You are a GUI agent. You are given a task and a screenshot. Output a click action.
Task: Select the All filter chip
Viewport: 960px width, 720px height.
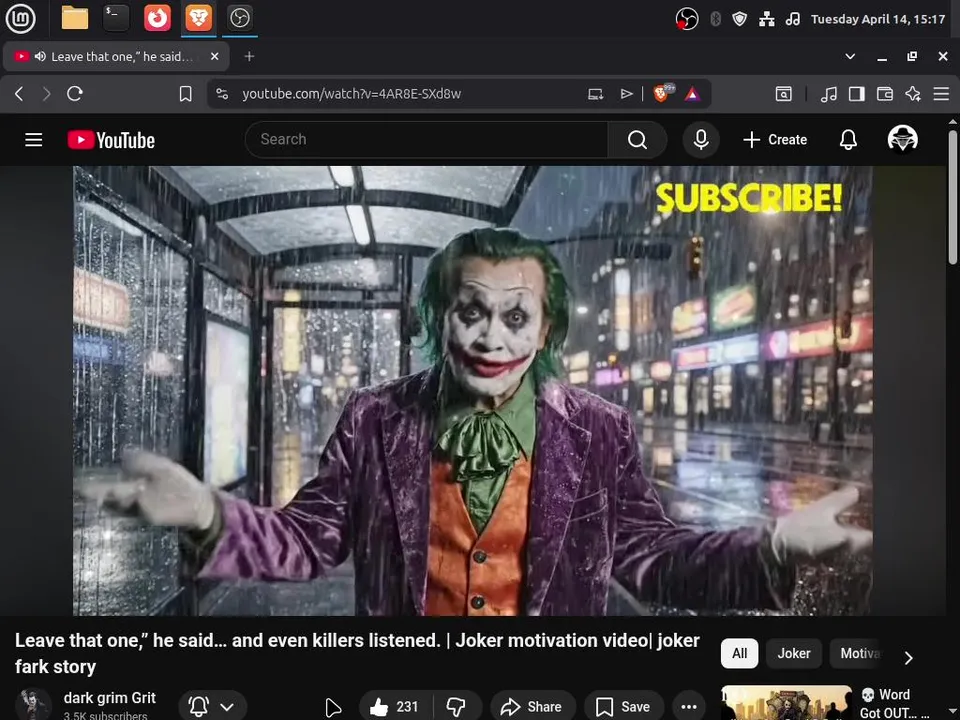740,653
